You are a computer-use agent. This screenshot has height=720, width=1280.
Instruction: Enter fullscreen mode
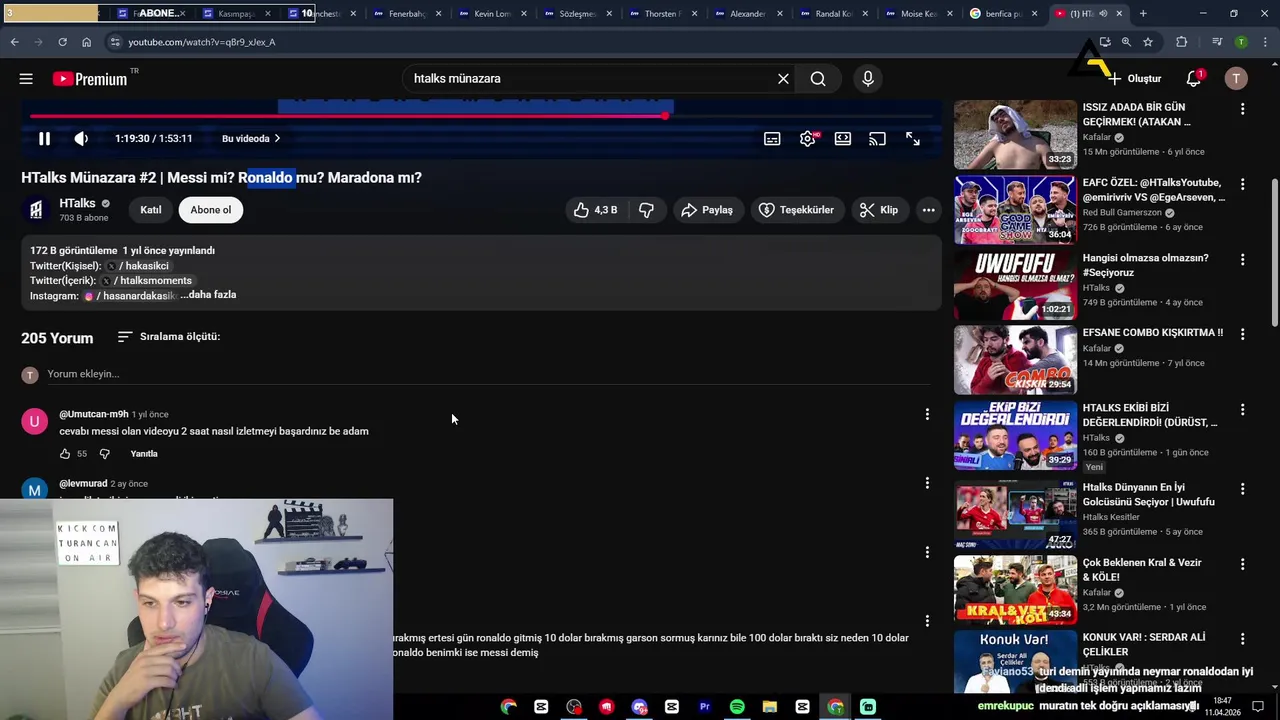(913, 139)
